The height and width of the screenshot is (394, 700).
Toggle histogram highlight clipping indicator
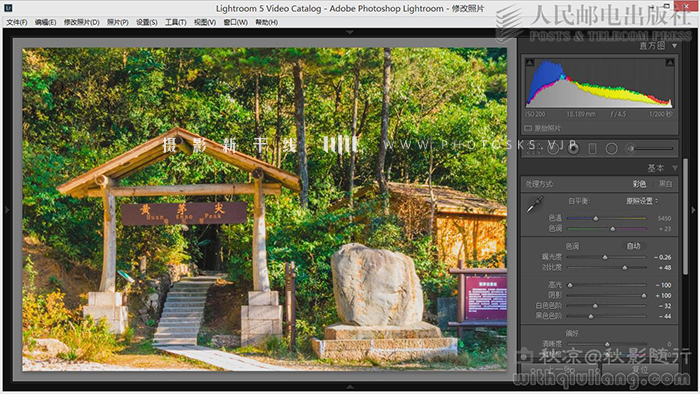pos(670,63)
